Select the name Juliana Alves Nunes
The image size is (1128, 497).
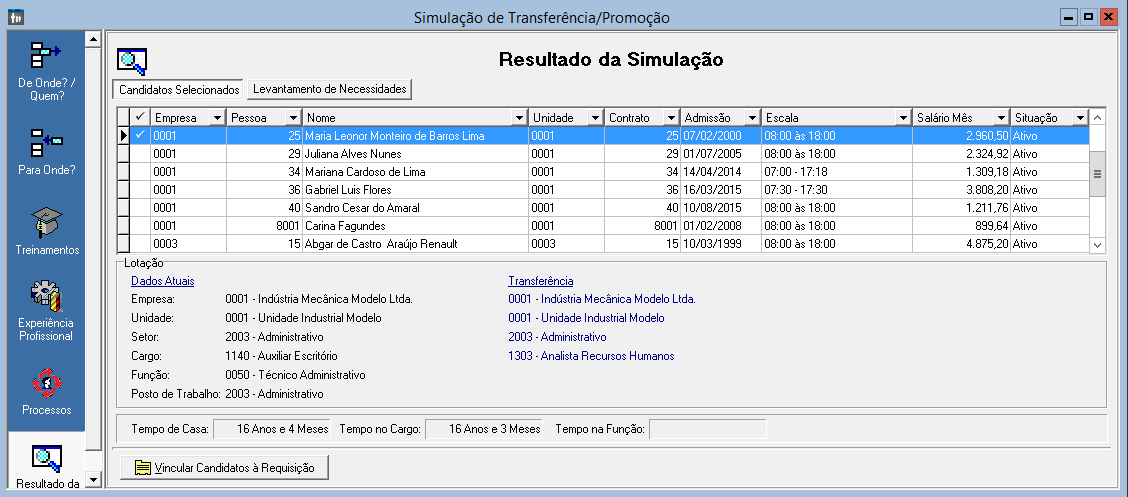click(353, 154)
